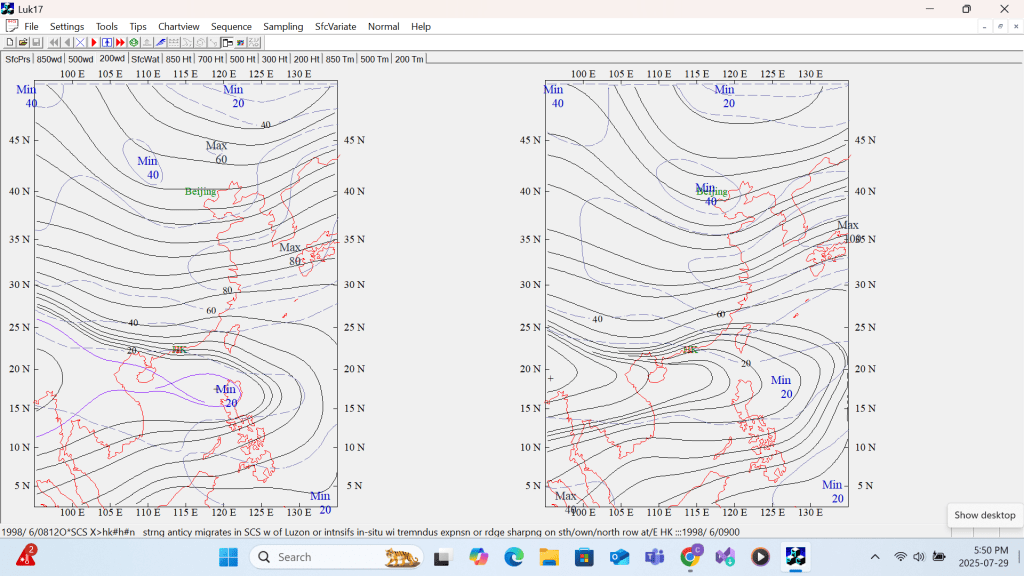Click the multicolor map toolbar icon
1024x576 pixels.
[x=240, y=43]
